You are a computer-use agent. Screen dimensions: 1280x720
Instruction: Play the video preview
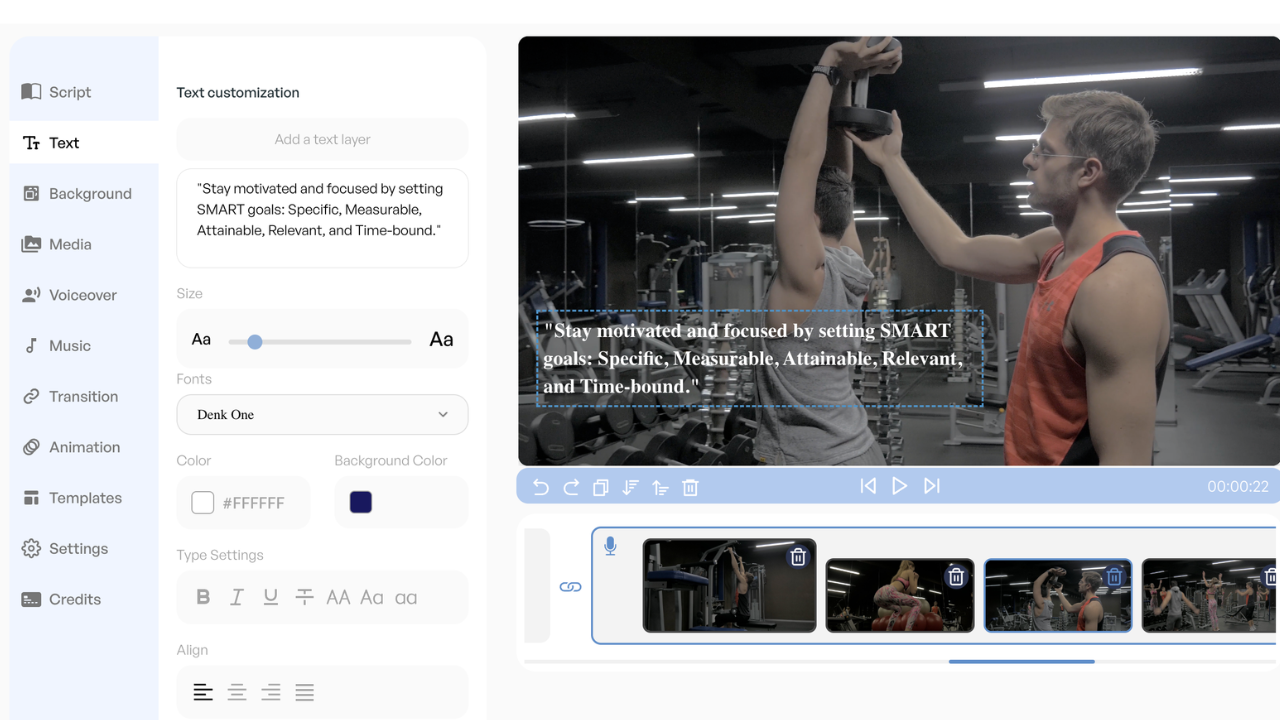(x=900, y=486)
